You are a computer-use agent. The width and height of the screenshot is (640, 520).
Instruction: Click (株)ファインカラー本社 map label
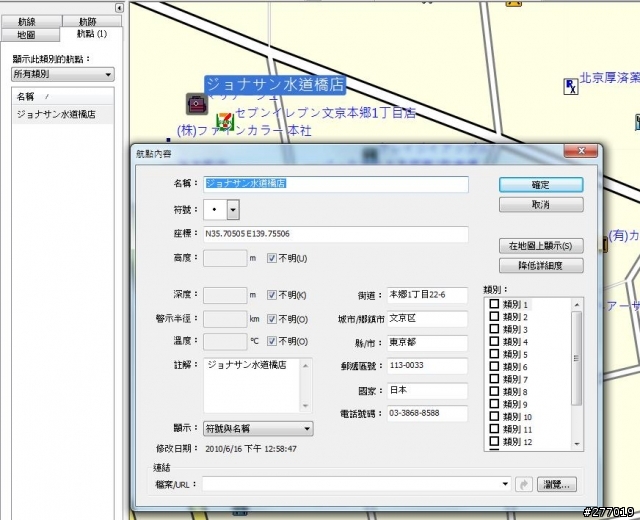pos(244,131)
